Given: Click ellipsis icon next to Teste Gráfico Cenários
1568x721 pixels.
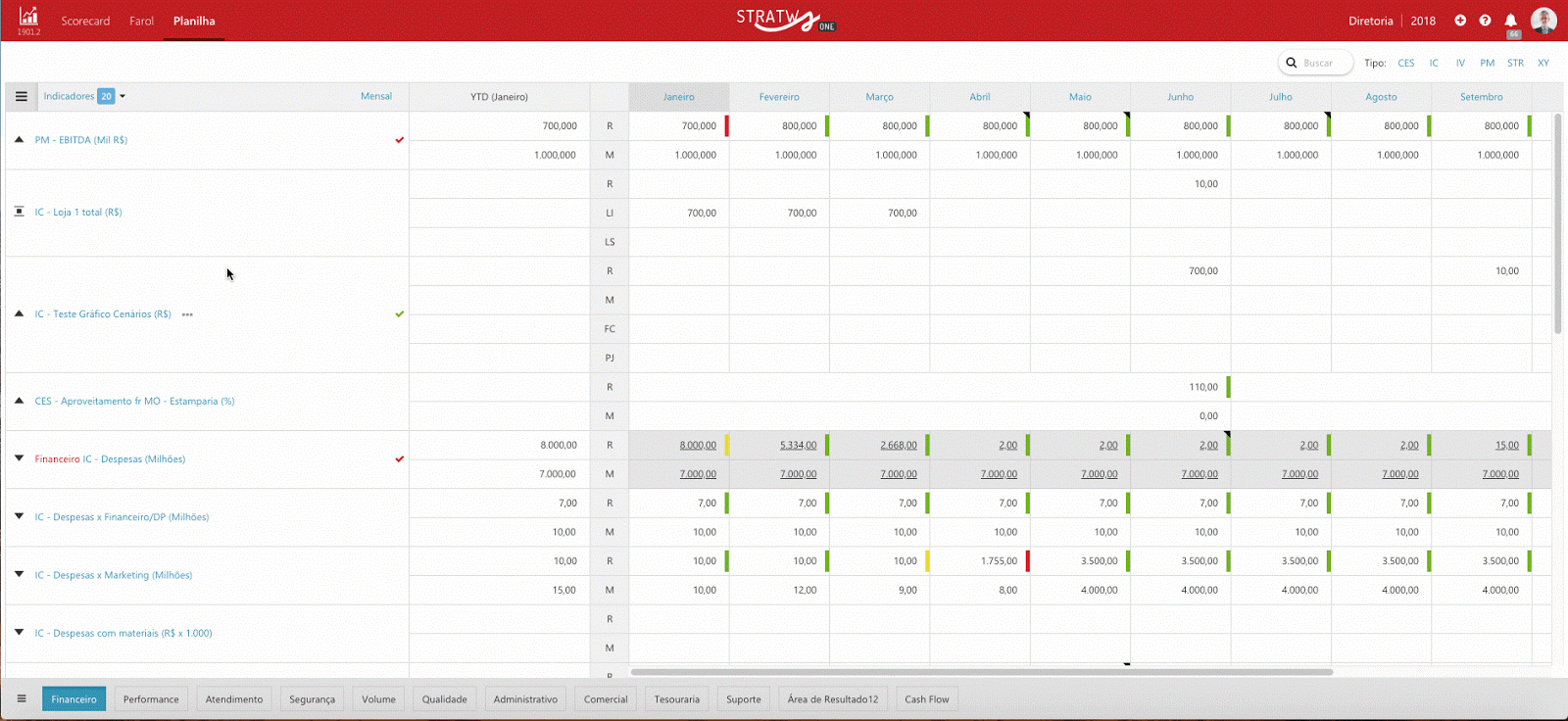Looking at the screenshot, I should click(187, 314).
